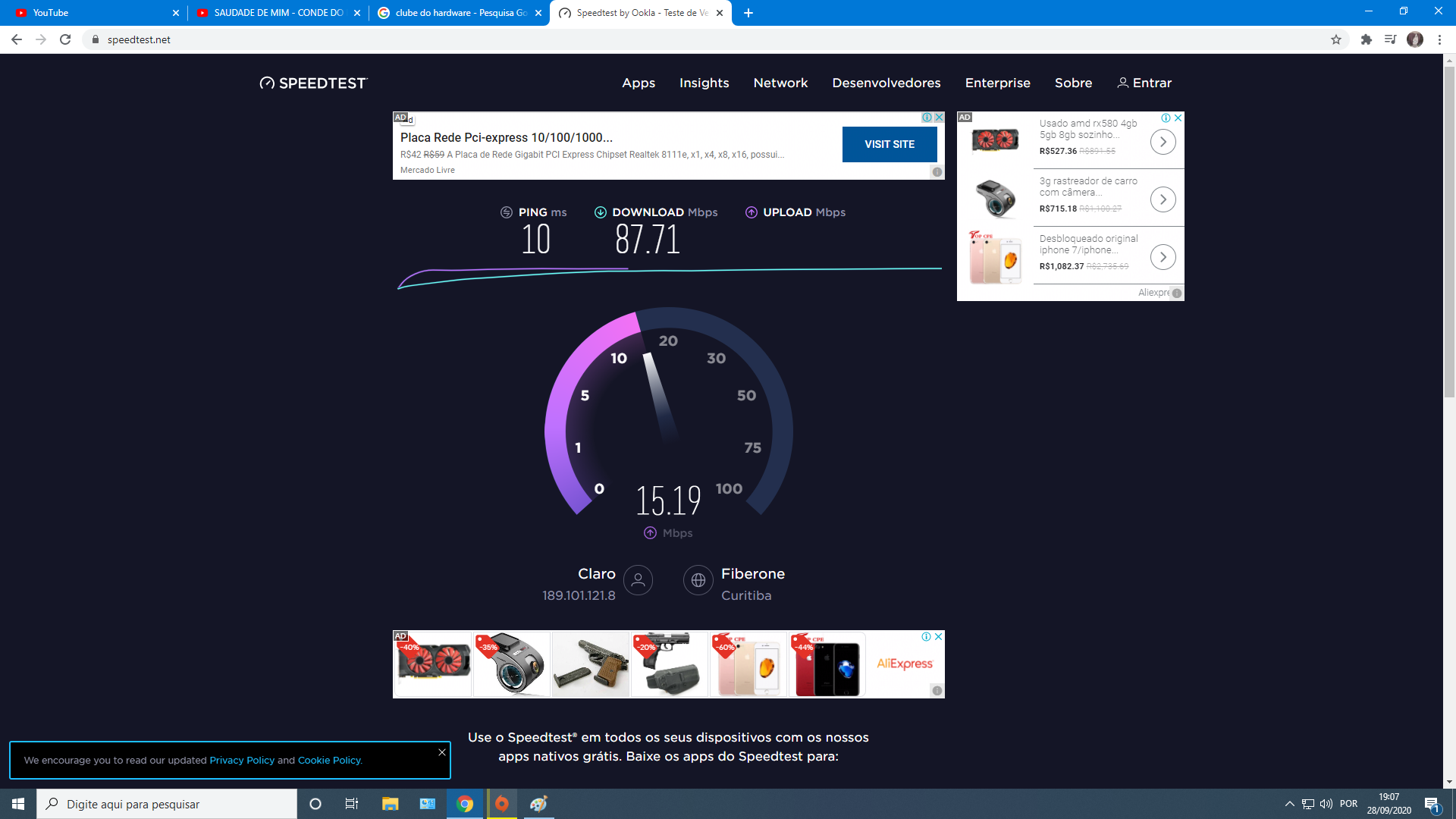This screenshot has width=1456, height=819.
Task: Open the Insights menu item
Action: [704, 83]
